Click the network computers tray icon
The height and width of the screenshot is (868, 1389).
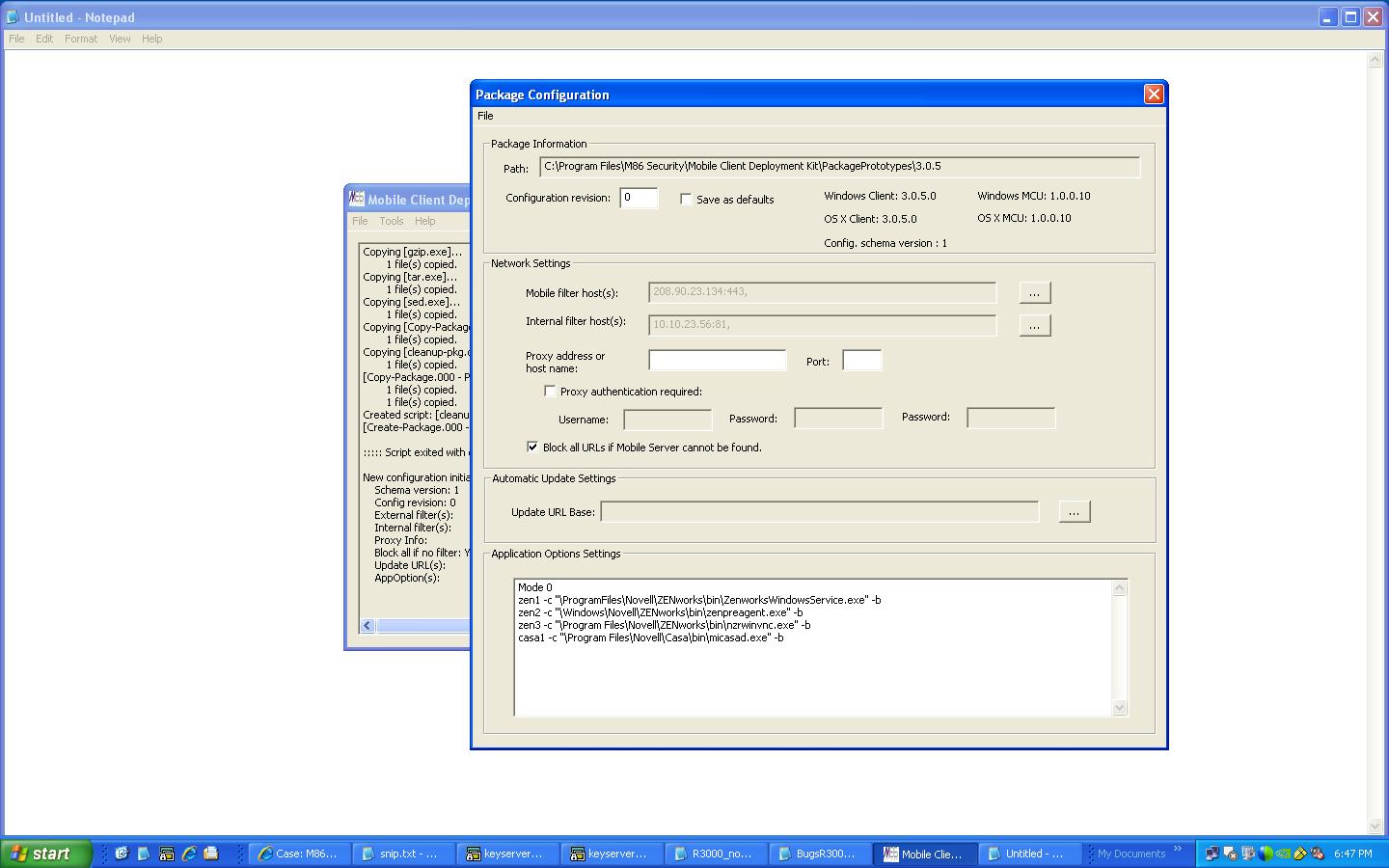point(1212,854)
